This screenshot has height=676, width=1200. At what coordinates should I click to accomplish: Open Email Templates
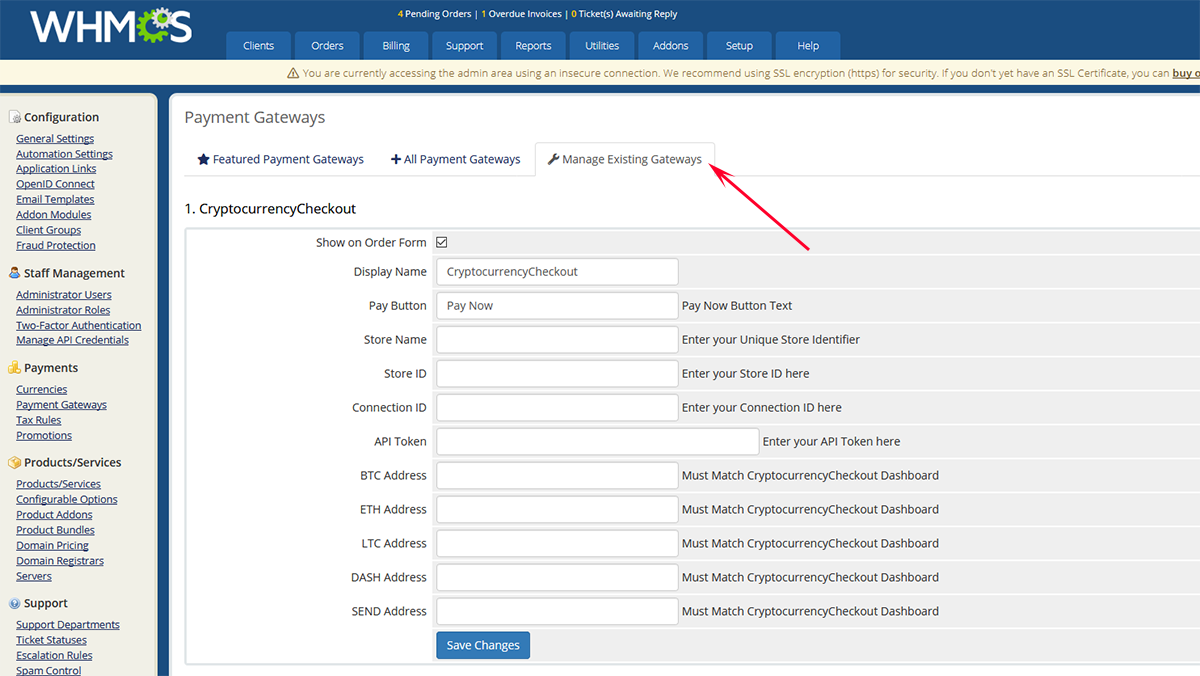[x=55, y=200]
